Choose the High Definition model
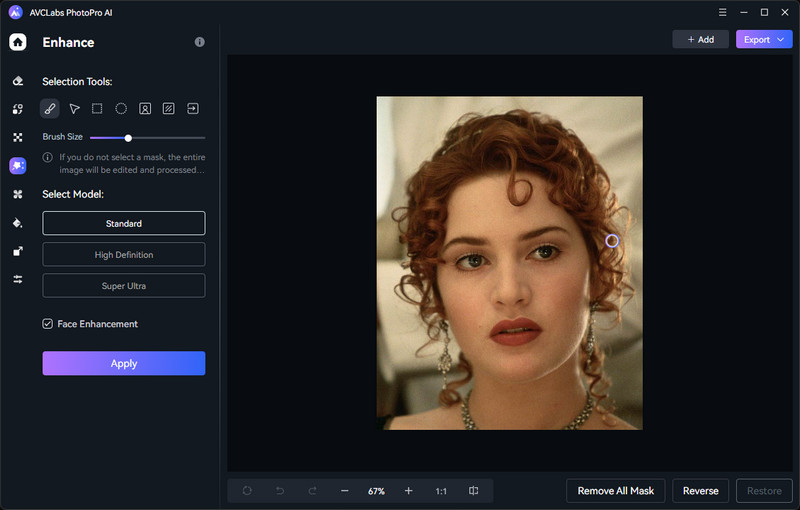800x510 pixels. tap(124, 254)
